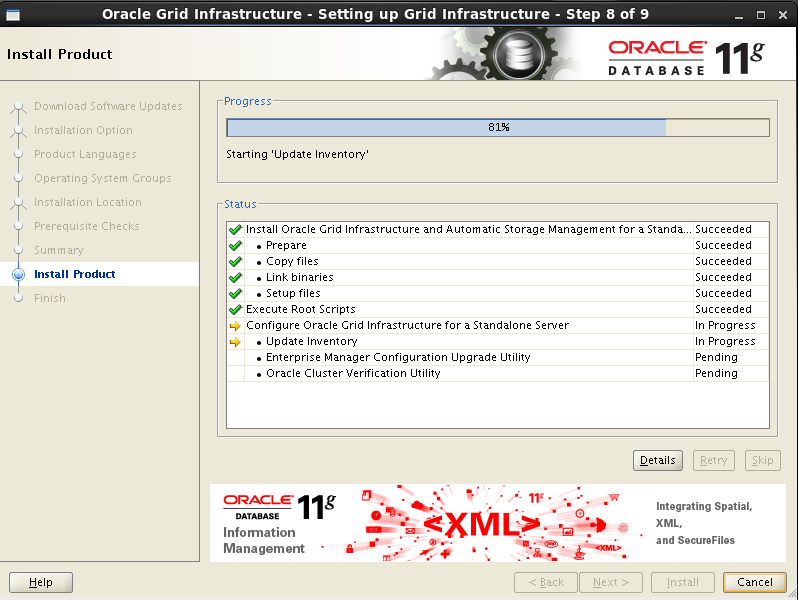Click 'Succeeded' status of Execute Root Scripts
798x600 pixels.
(723, 309)
